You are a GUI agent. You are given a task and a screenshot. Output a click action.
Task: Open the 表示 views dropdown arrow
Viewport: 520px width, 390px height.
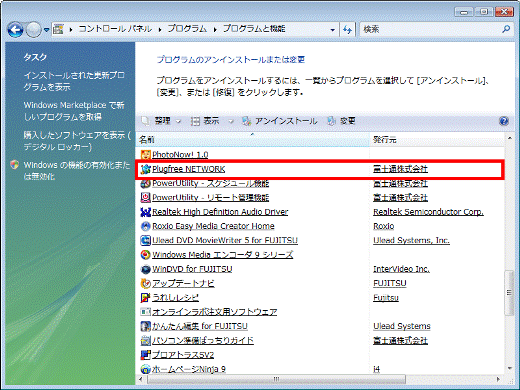click(231, 121)
